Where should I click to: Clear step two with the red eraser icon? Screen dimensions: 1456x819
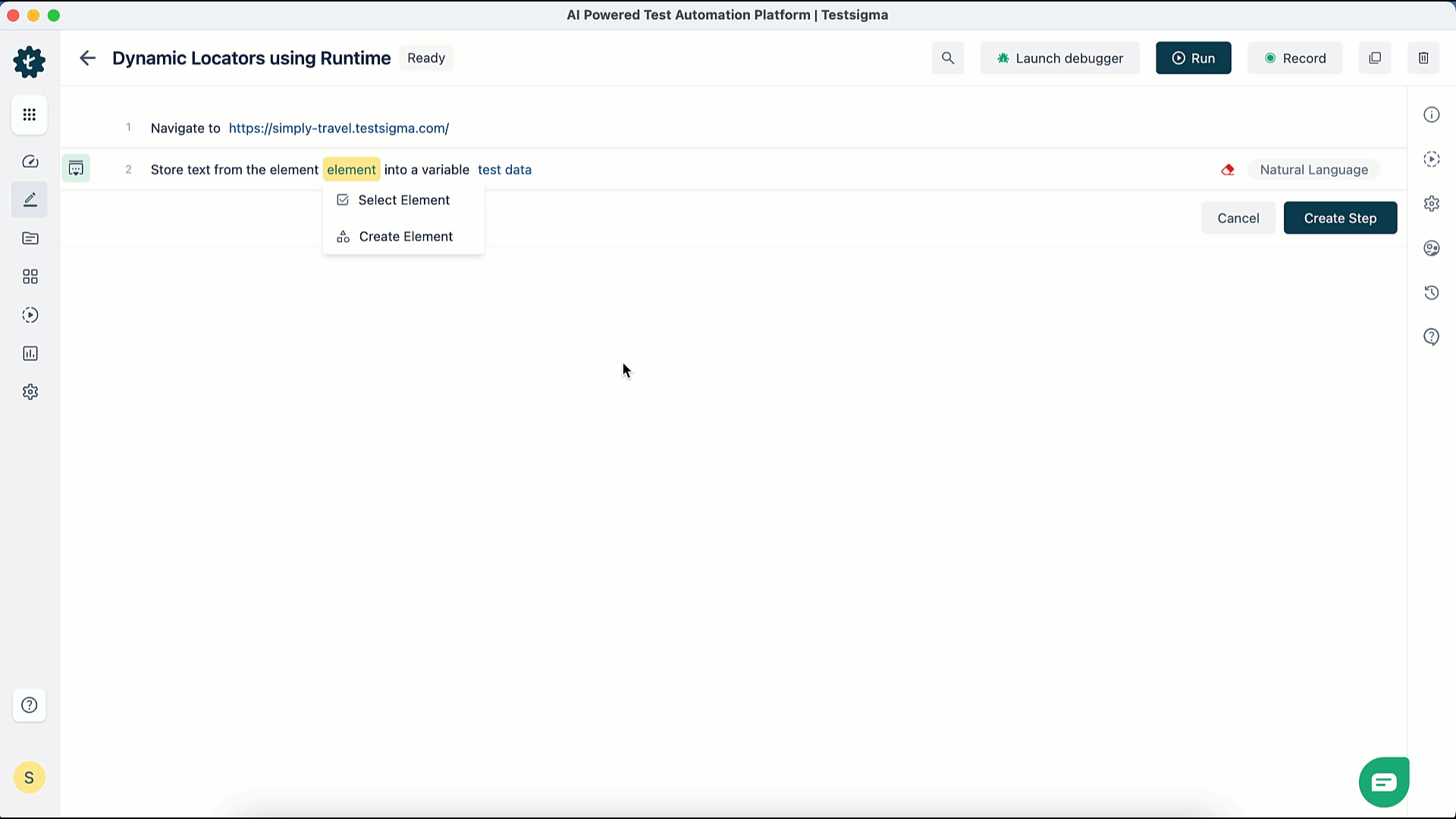[x=1228, y=170]
